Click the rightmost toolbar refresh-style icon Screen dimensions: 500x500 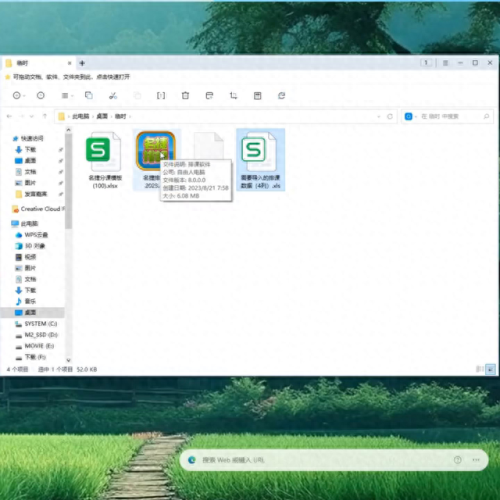(281, 96)
